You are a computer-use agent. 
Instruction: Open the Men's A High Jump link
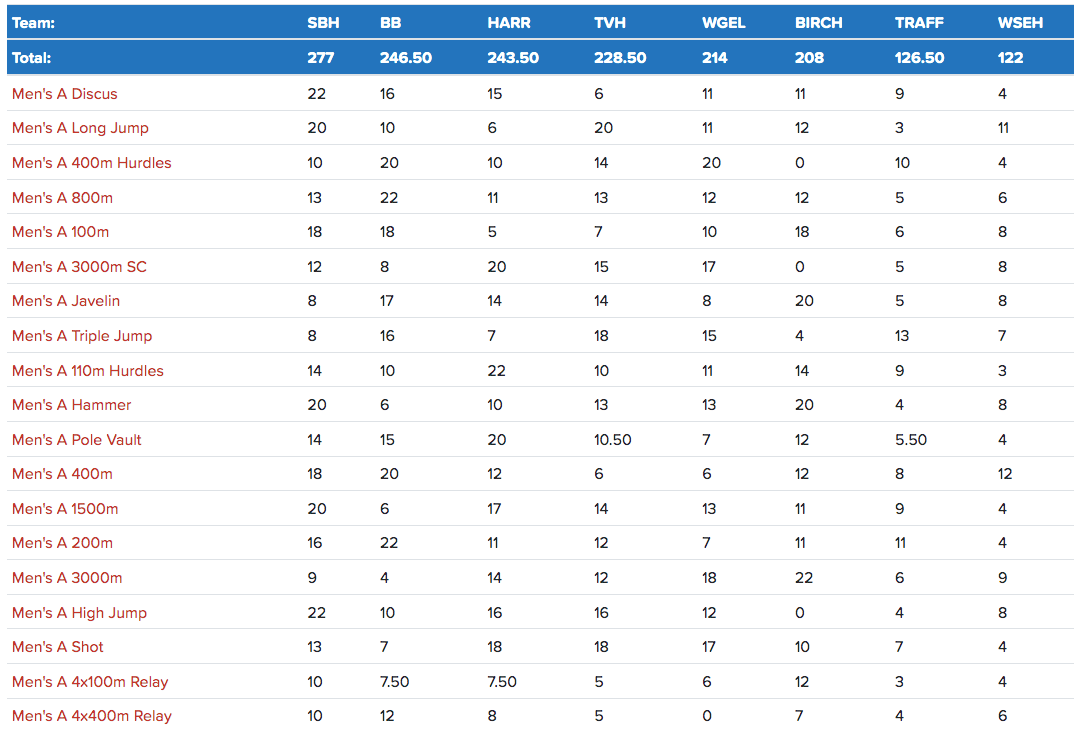click(79, 614)
